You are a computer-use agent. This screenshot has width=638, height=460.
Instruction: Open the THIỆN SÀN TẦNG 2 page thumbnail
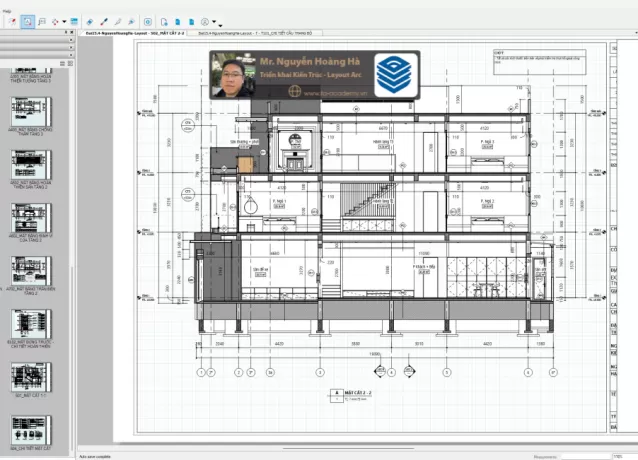pos(31,165)
